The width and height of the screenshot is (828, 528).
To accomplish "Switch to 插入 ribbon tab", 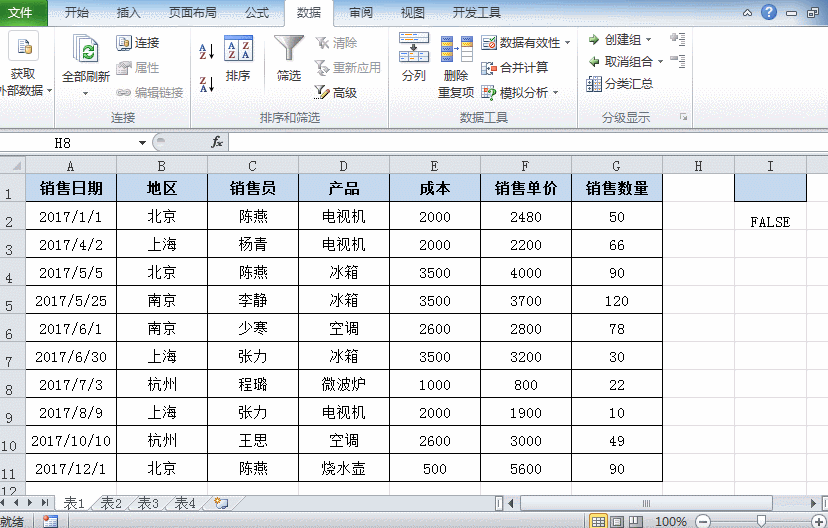I will click(x=128, y=13).
